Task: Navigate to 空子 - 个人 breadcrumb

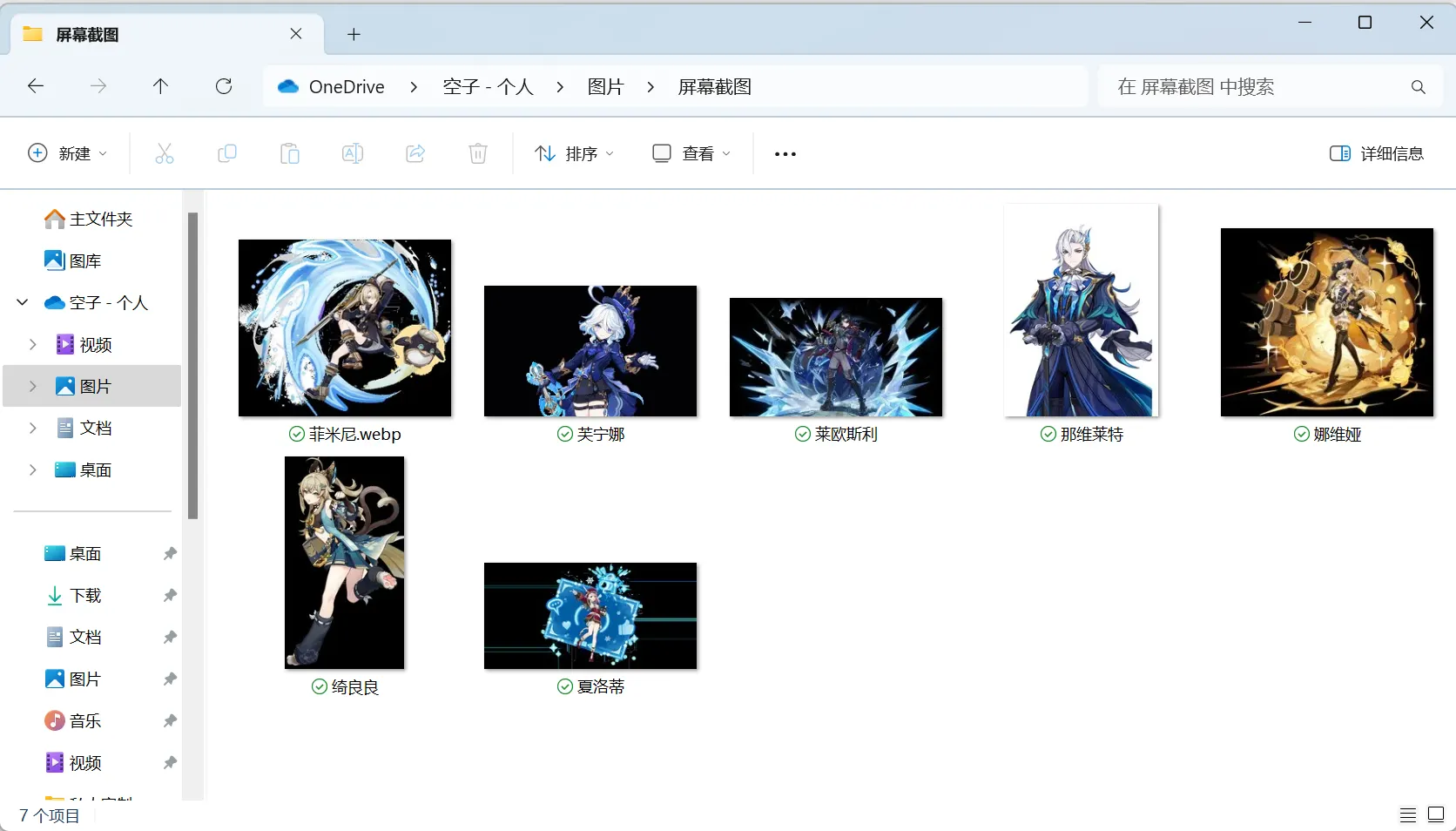Action: [x=488, y=87]
